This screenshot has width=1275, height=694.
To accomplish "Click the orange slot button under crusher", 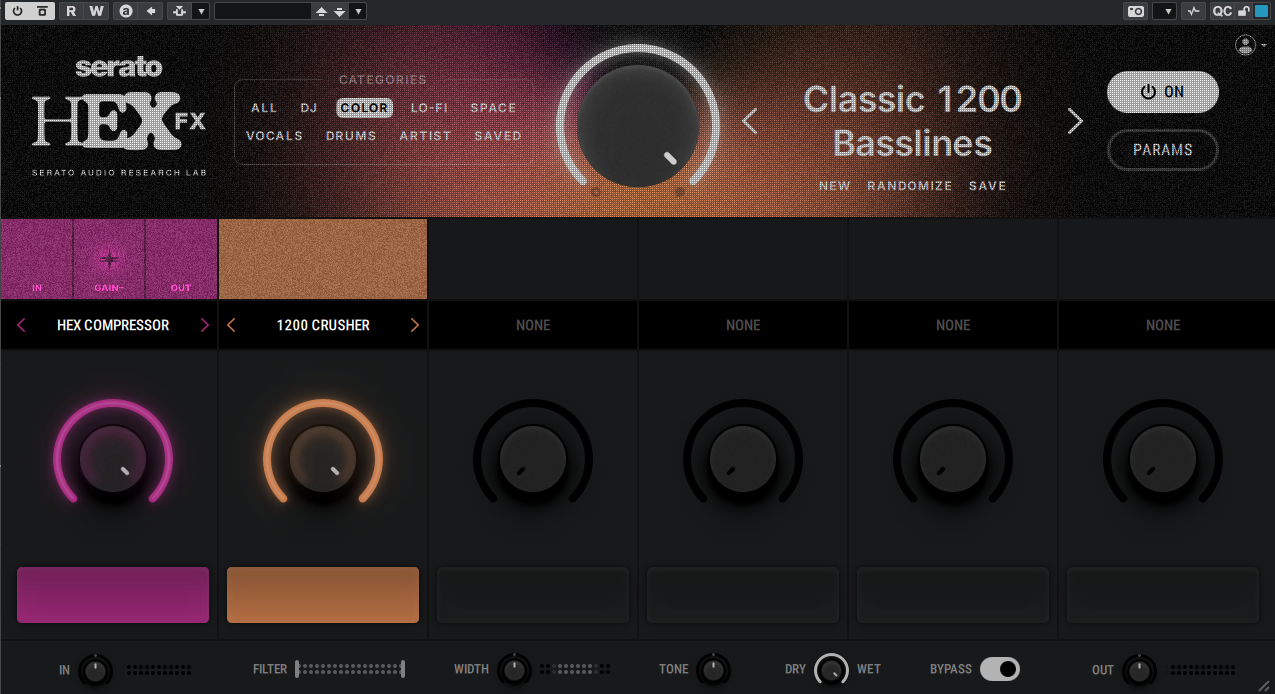I will coord(323,595).
